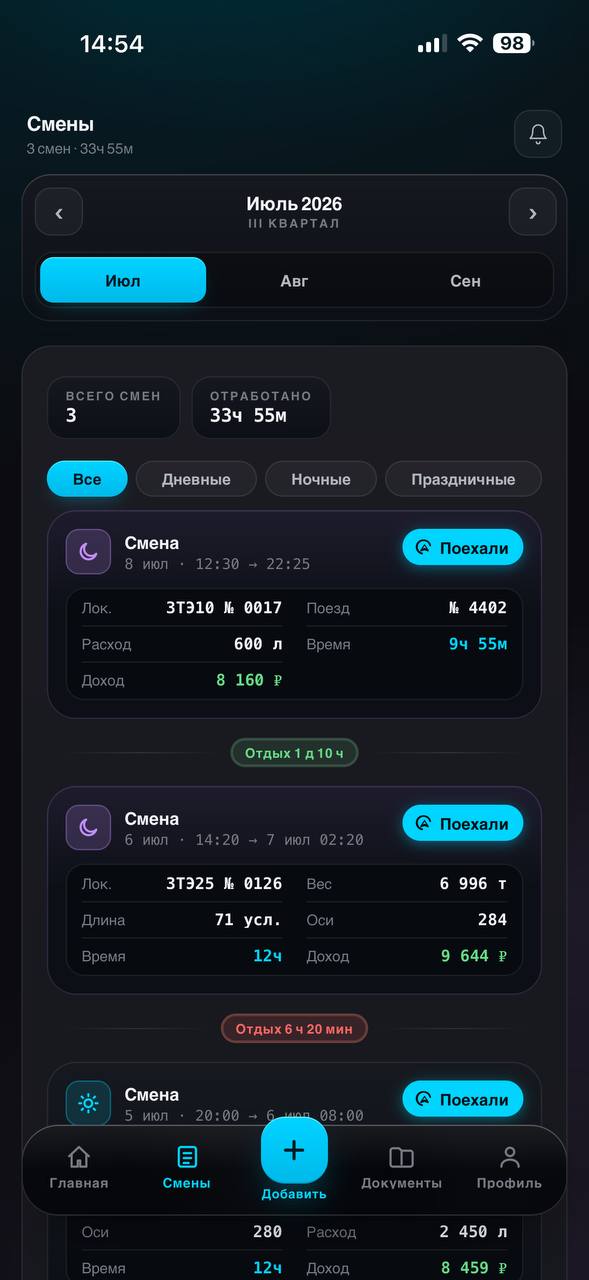The image size is (589, 1280).
Task: Tap the sun icon on 5 июл shift
Action: click(88, 1103)
